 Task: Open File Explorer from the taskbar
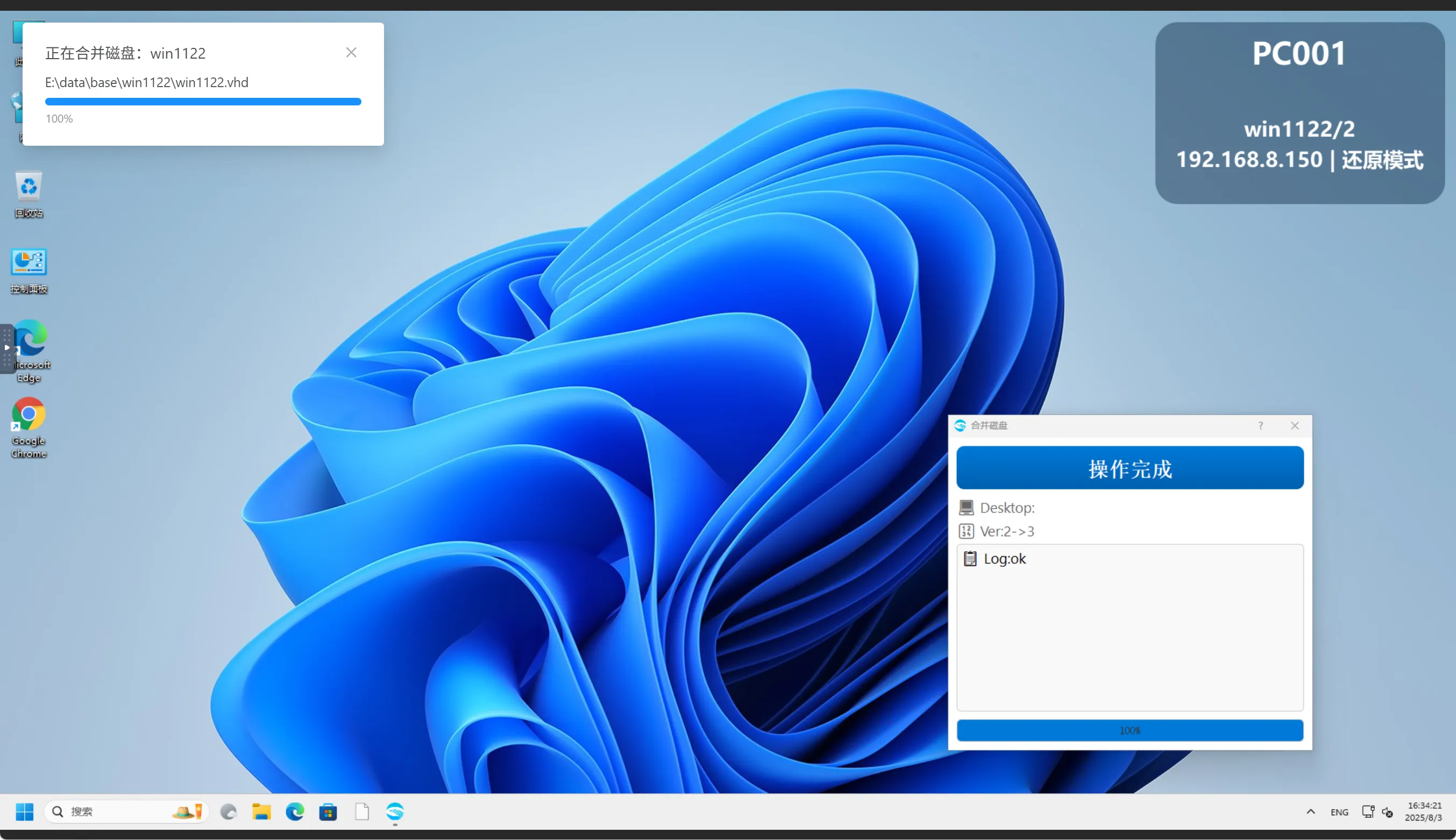pos(261,811)
